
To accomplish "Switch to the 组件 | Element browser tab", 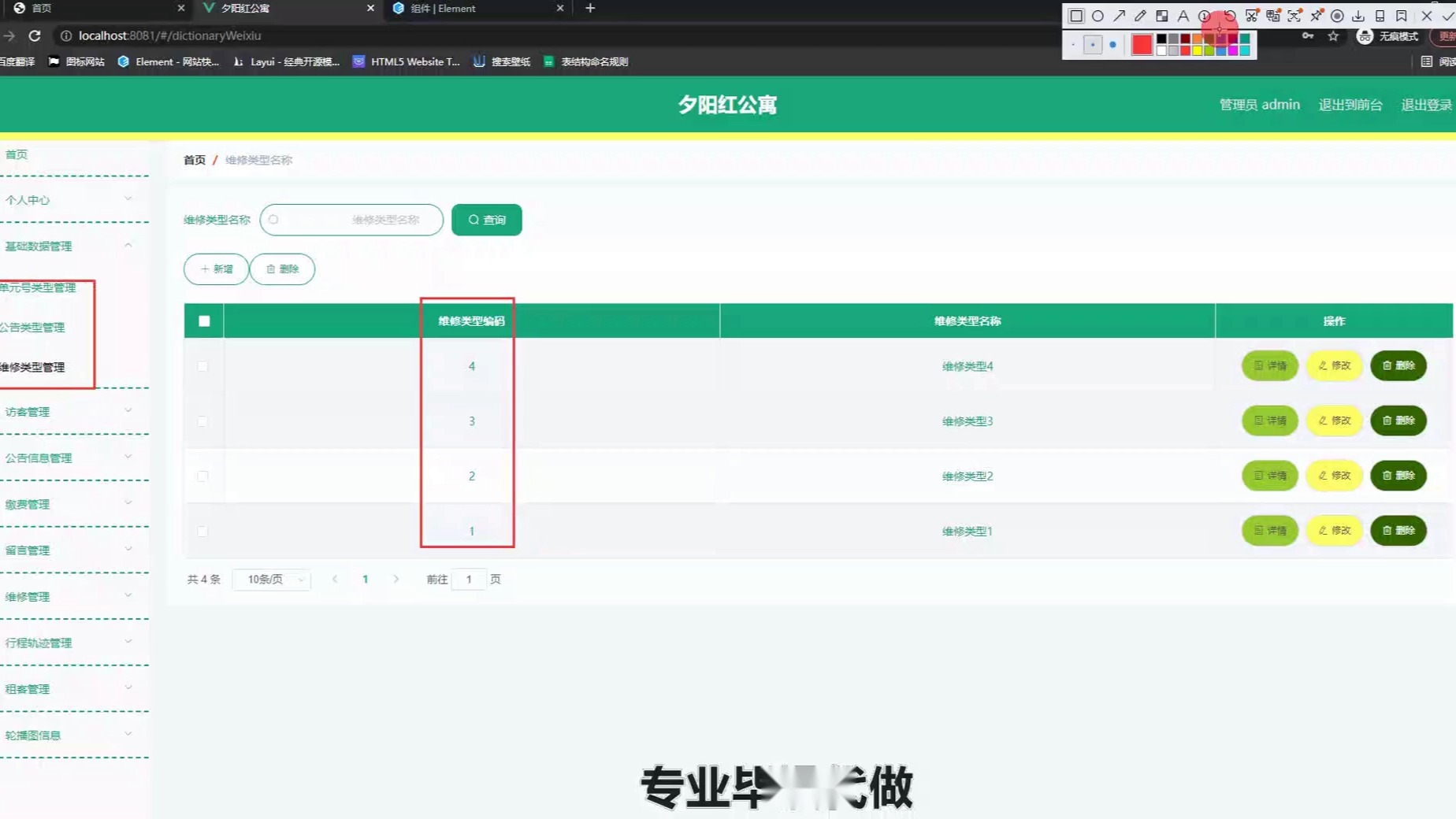I will point(477,8).
